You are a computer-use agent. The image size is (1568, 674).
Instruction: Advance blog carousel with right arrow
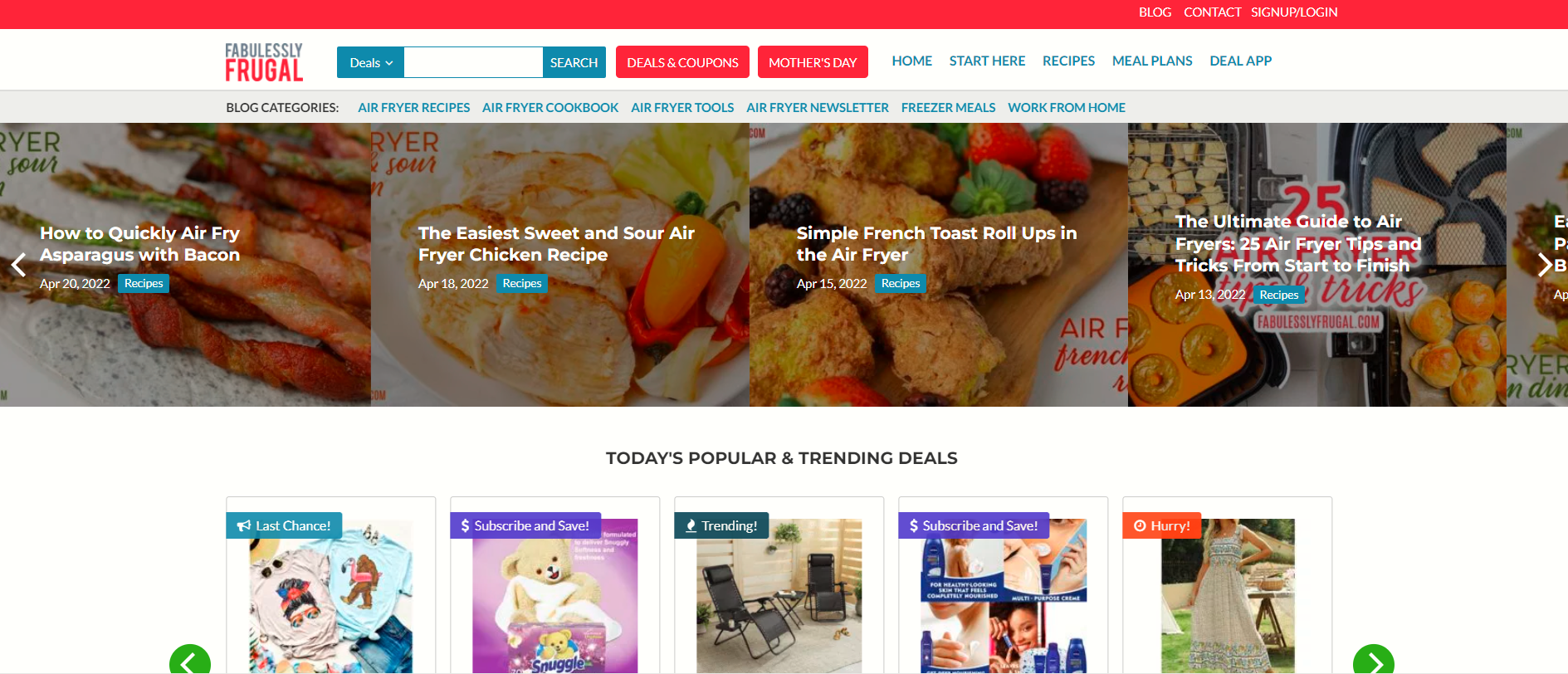(1545, 265)
